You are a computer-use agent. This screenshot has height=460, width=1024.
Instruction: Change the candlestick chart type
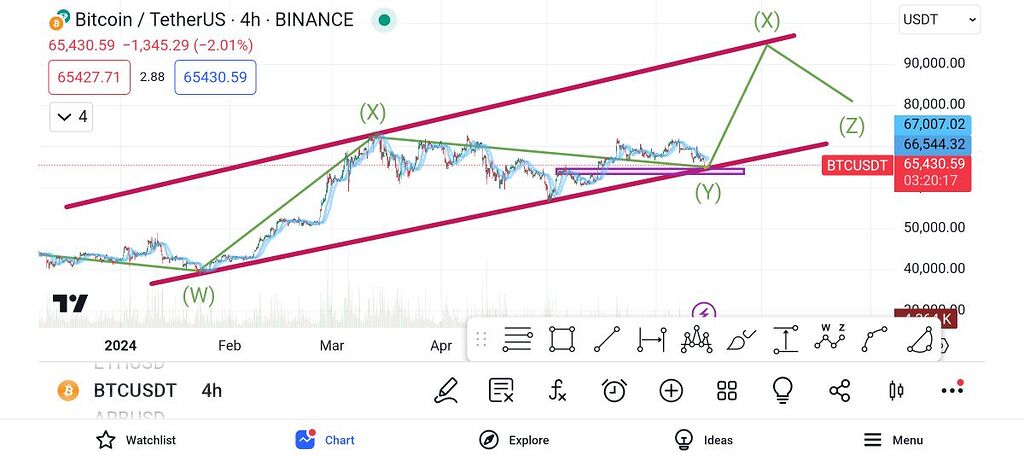896,391
